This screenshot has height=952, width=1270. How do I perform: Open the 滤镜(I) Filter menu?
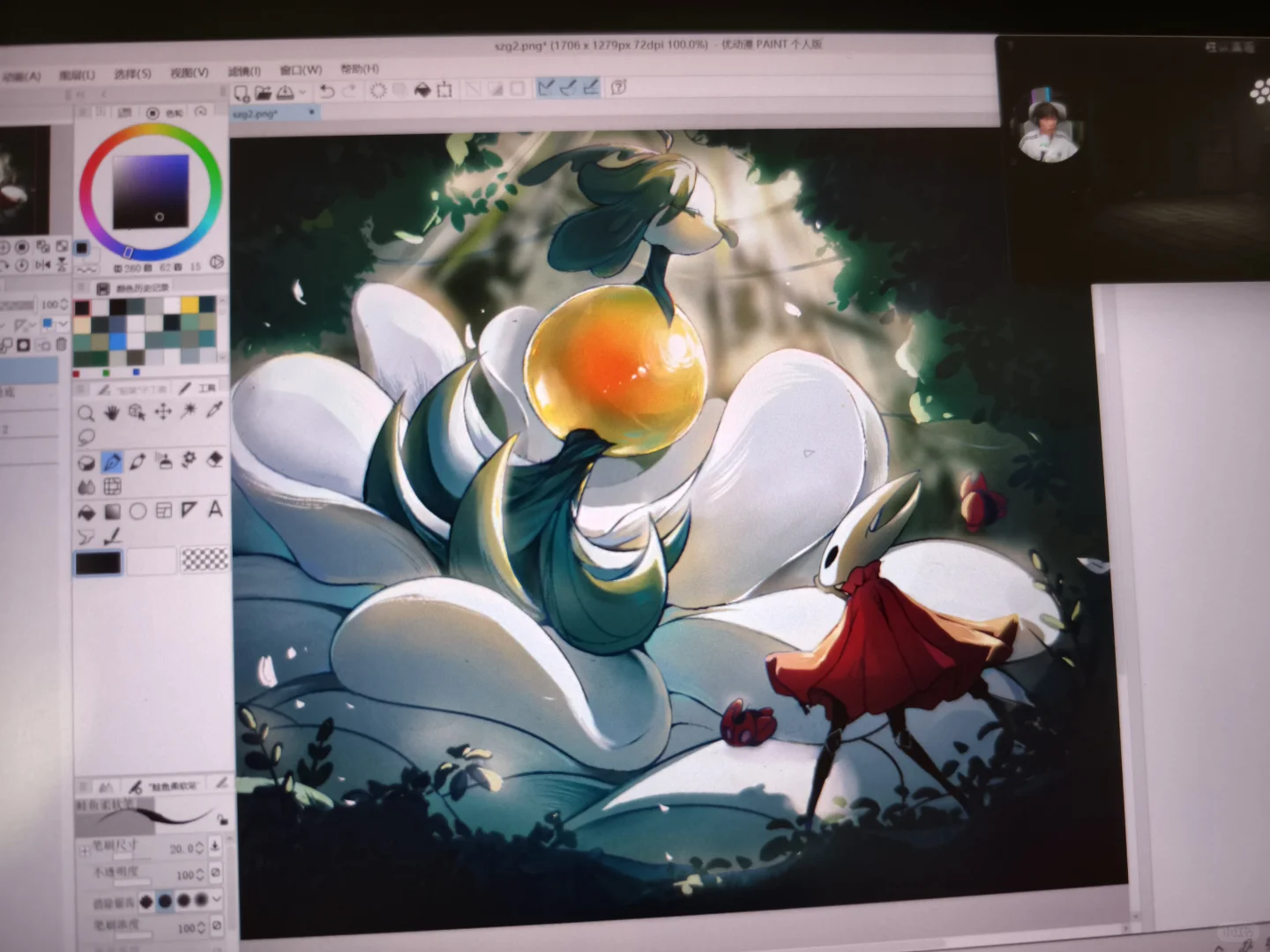(x=244, y=71)
